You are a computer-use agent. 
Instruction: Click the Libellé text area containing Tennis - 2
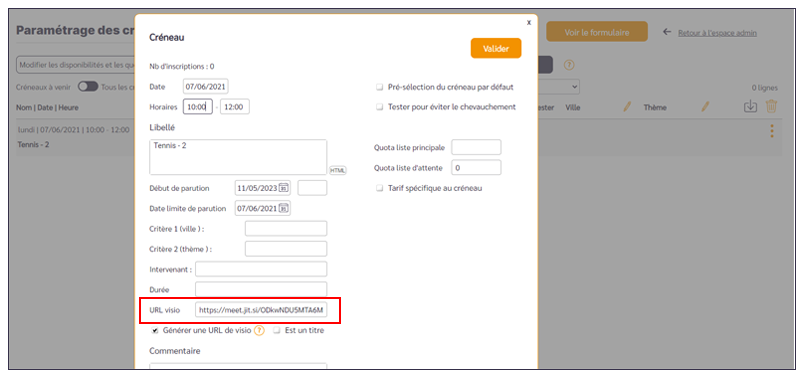click(x=238, y=157)
